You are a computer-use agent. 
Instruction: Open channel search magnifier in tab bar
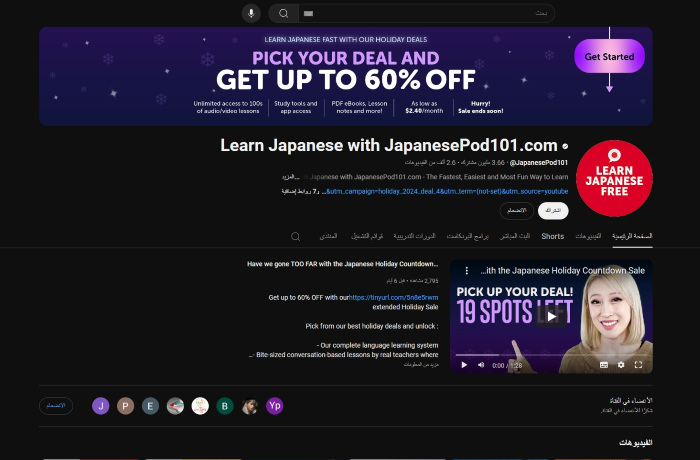click(296, 236)
